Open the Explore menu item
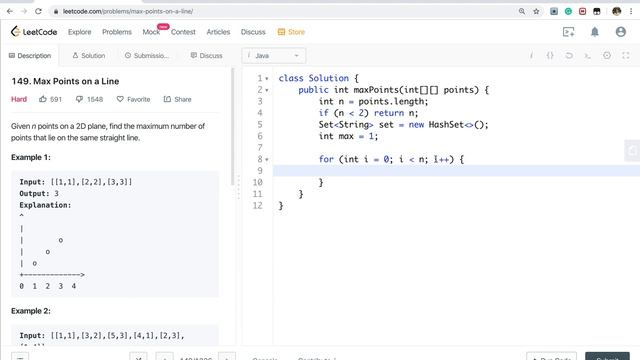 click(x=80, y=32)
